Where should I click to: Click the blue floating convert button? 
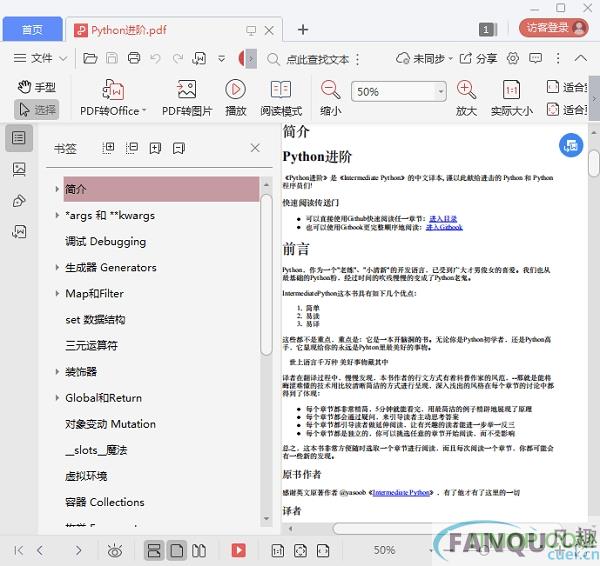click(x=571, y=145)
